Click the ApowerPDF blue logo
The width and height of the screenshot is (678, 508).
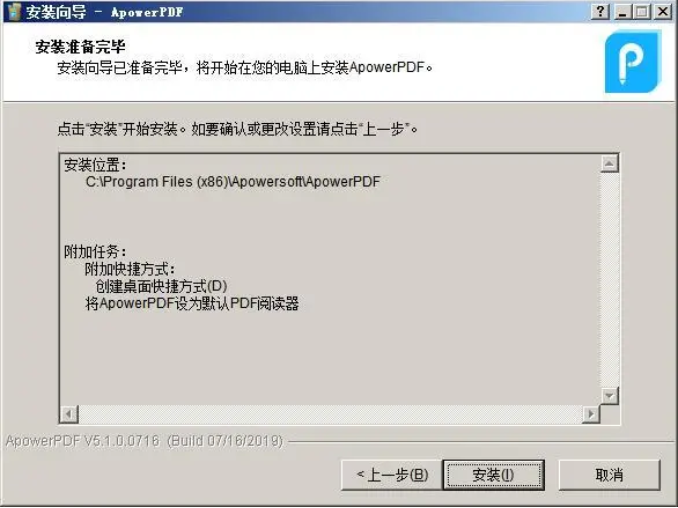click(633, 61)
